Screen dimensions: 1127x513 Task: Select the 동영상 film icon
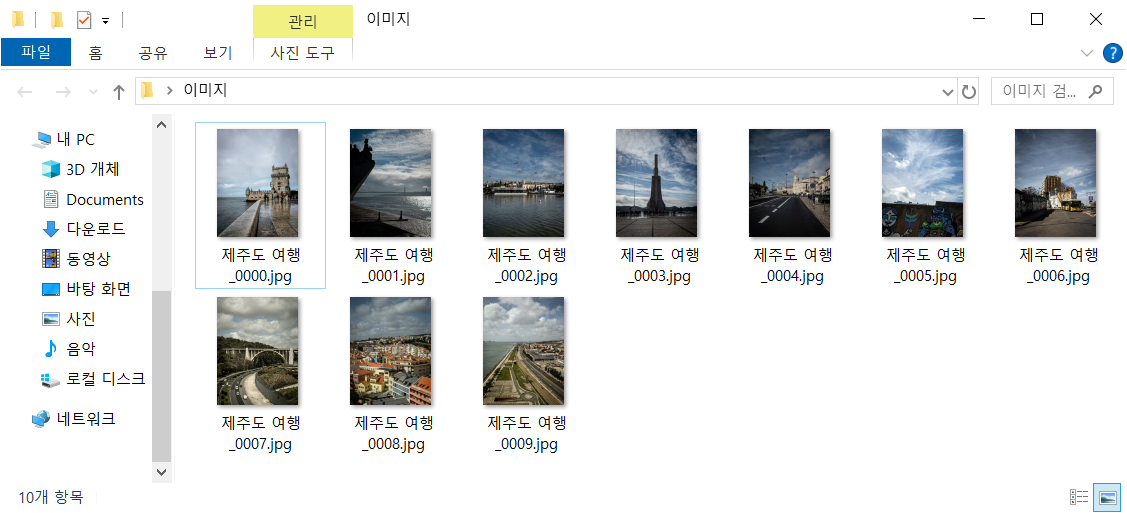pyautogui.click(x=50, y=259)
